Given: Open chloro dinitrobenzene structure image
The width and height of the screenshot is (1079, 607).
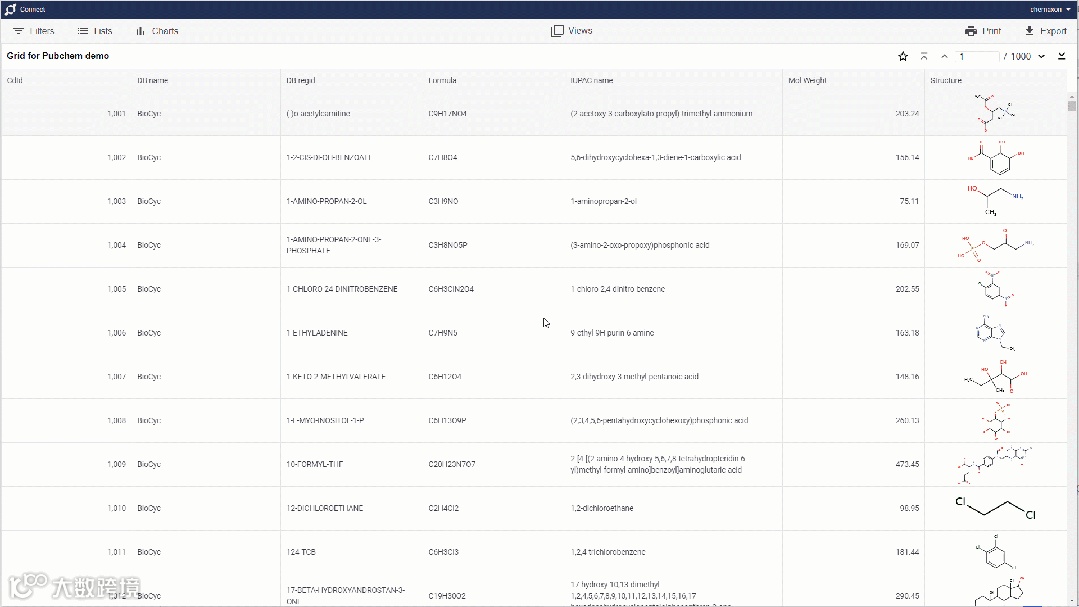Looking at the screenshot, I should tap(996, 288).
